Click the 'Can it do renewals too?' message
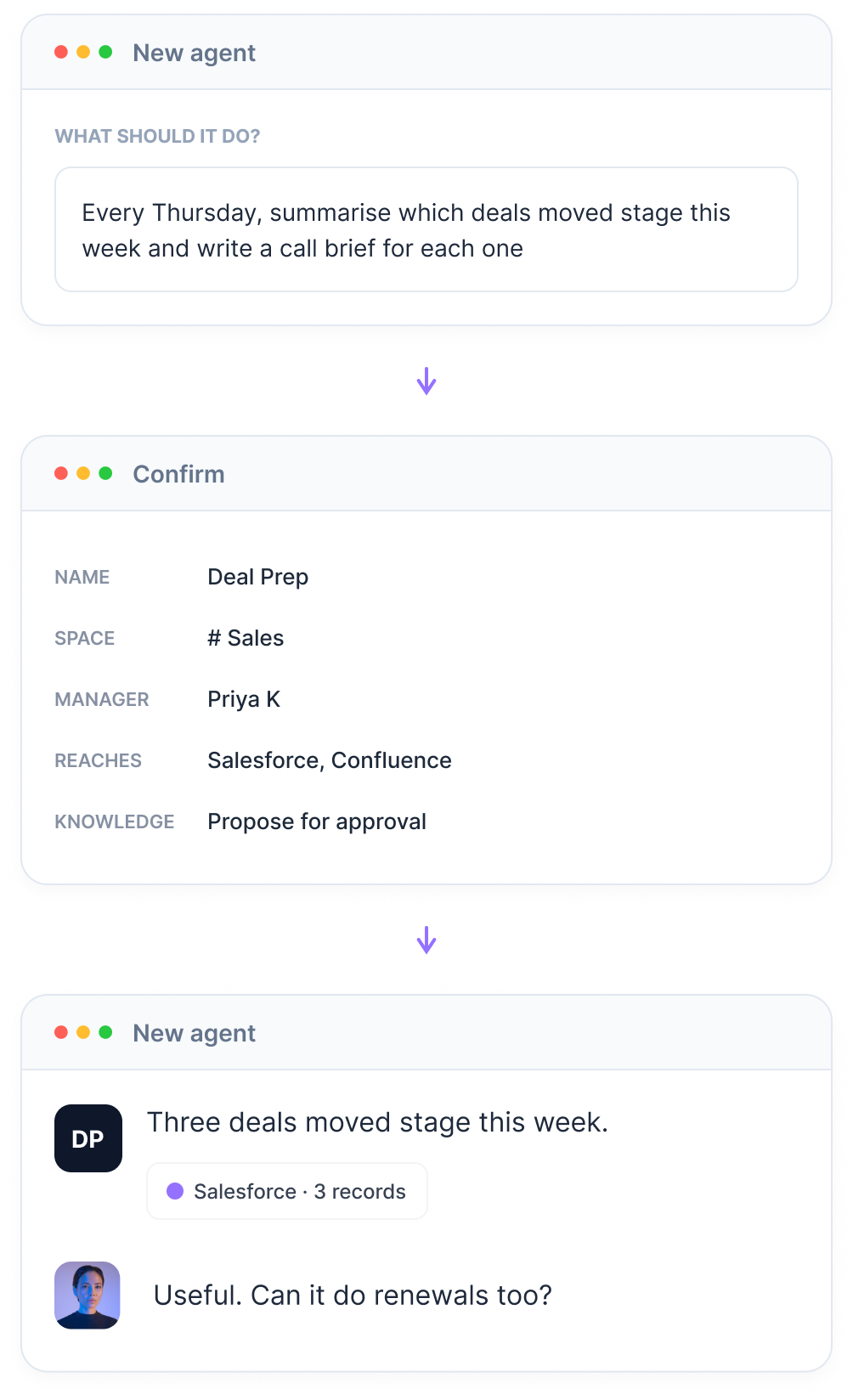Screen dimensions: 853x1400 [x=353, y=1296]
